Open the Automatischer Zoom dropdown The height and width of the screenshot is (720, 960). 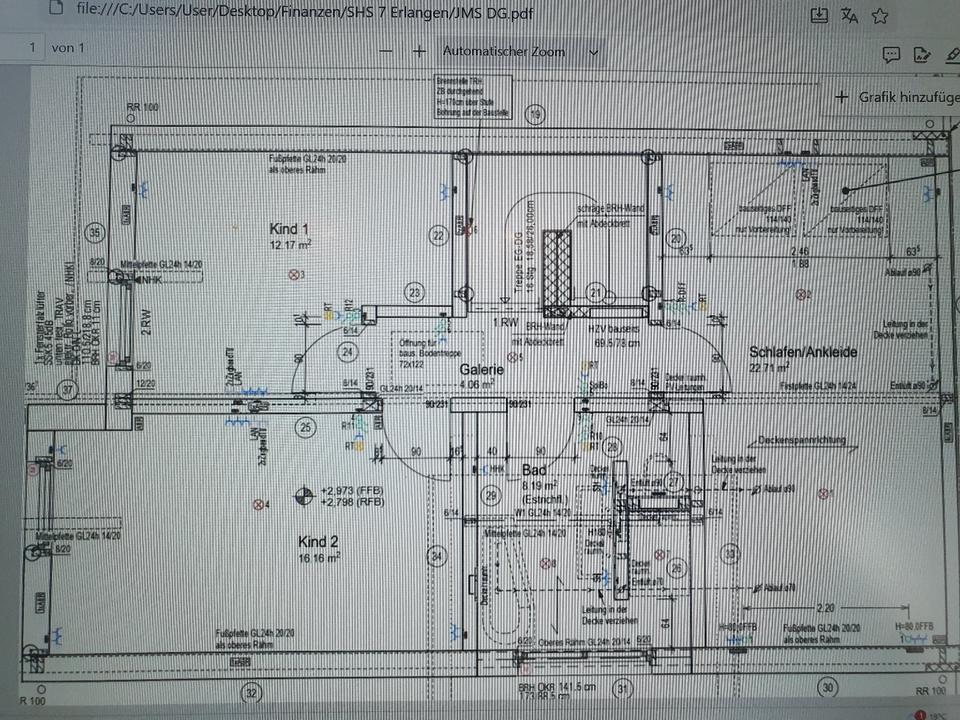520,51
